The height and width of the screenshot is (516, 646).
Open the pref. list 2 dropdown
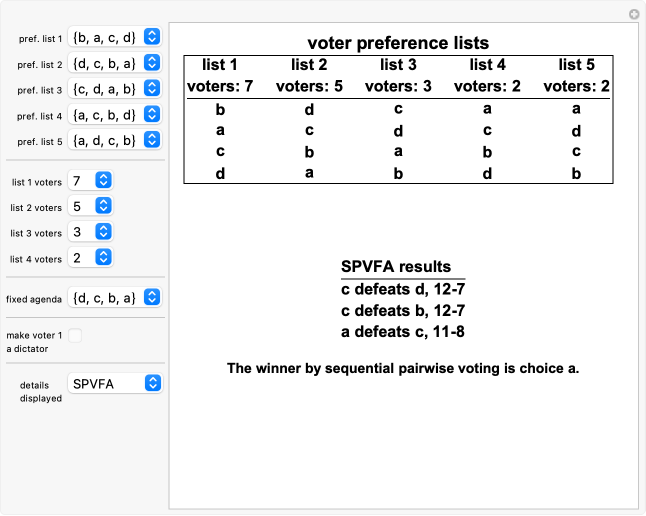[114, 63]
